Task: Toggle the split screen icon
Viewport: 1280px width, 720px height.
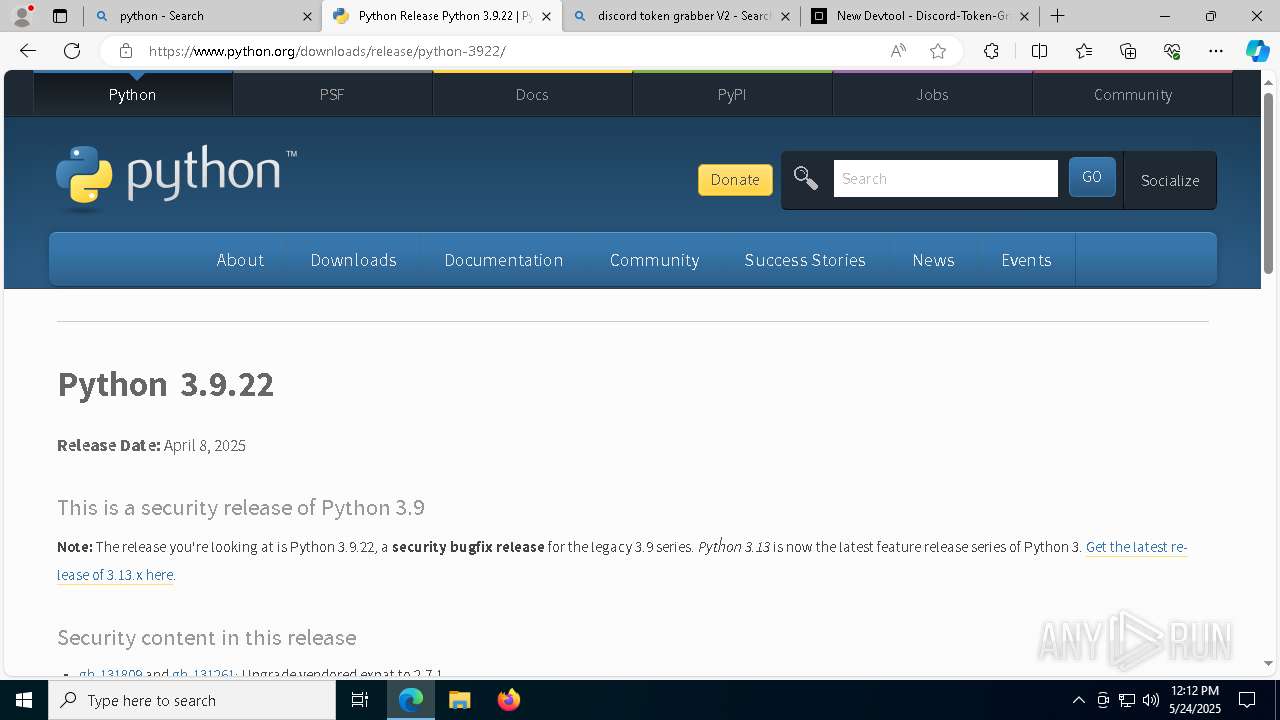Action: coord(1039,51)
